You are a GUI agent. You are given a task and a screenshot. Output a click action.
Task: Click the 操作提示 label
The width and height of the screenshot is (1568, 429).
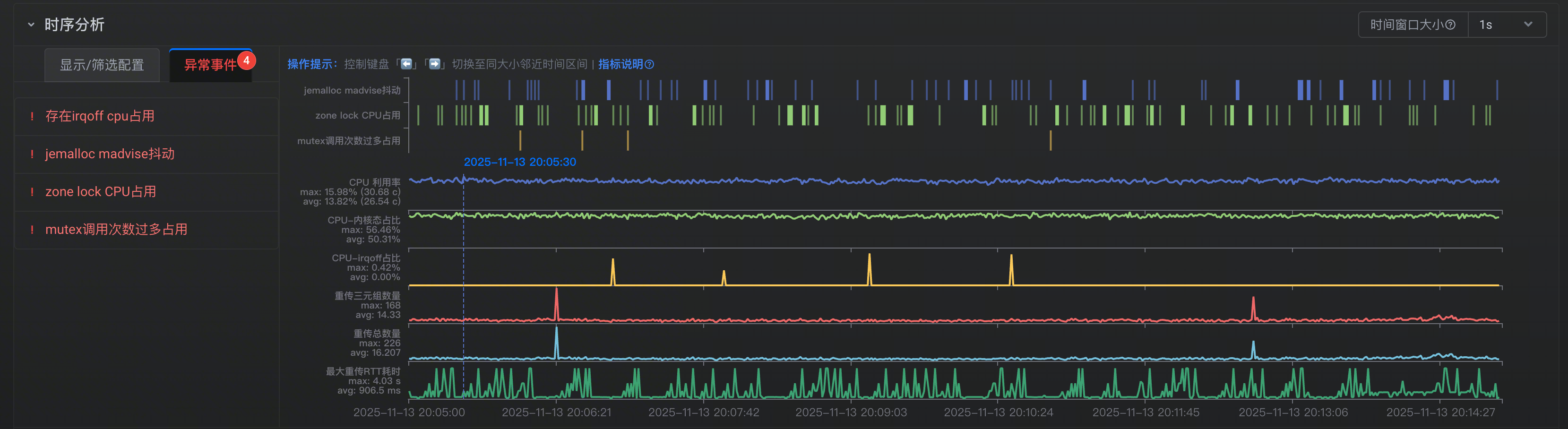click(x=311, y=64)
